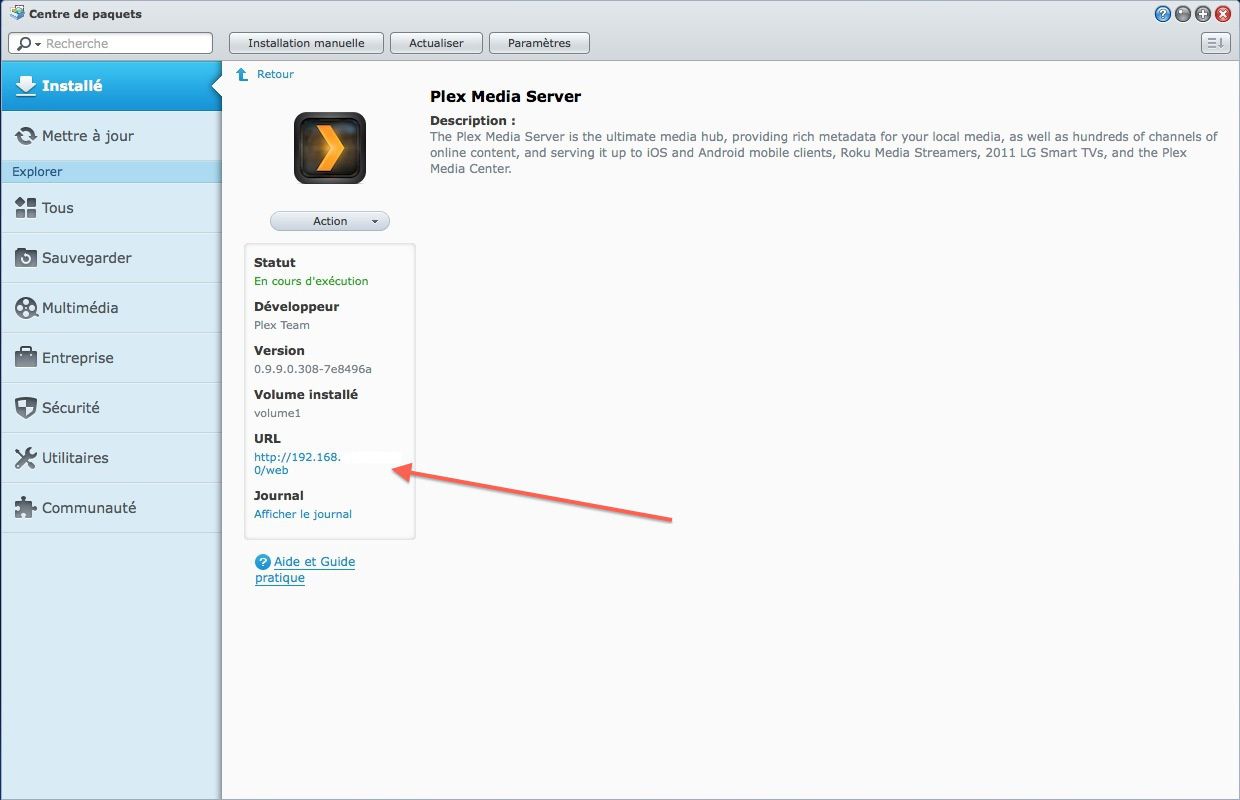Open the Plex web URL link
The height and width of the screenshot is (800, 1240).
297,463
